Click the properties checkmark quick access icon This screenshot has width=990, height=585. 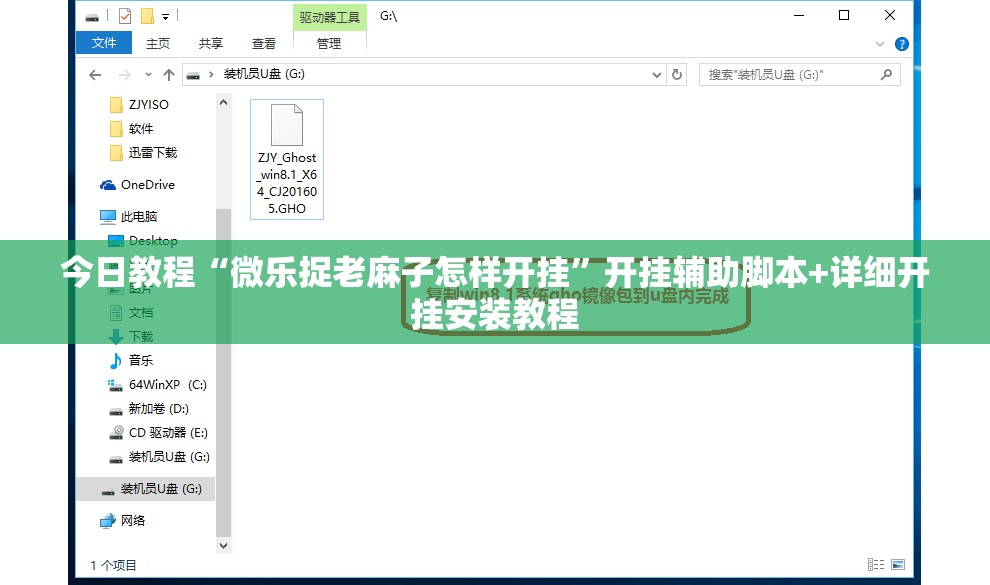(125, 16)
